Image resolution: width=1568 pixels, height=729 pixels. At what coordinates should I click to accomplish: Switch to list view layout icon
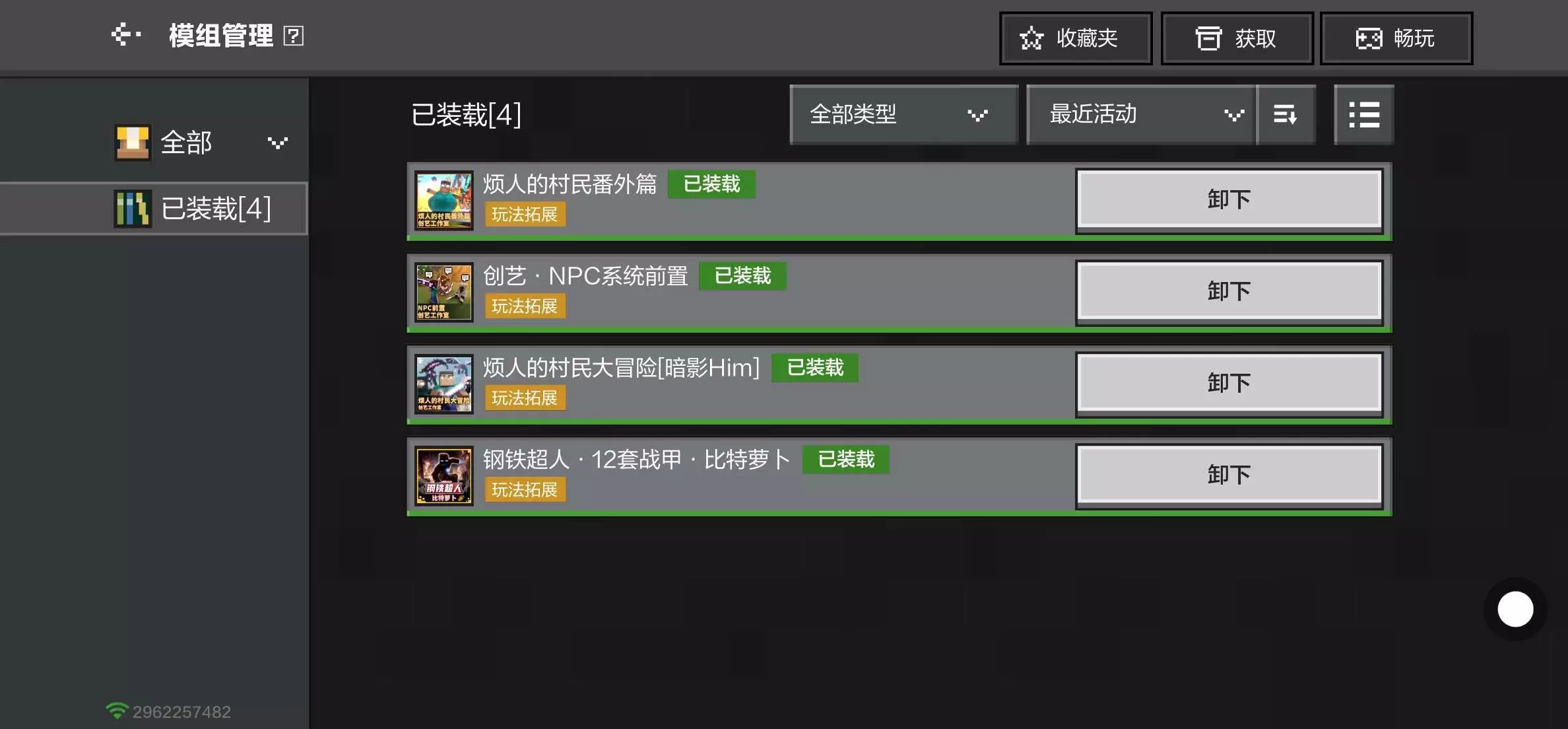tap(1364, 114)
